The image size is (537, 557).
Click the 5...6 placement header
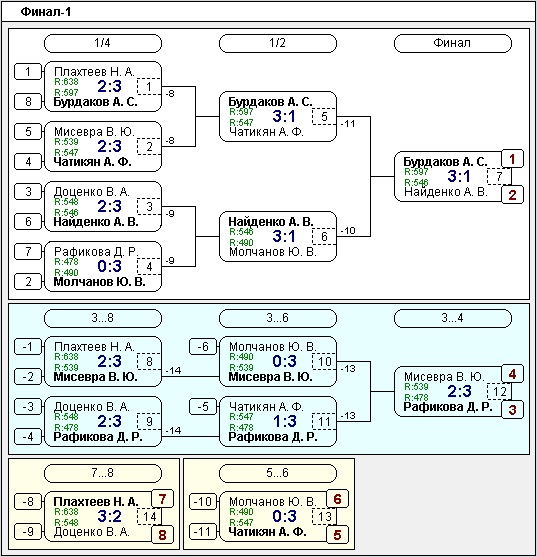[x=277, y=473]
